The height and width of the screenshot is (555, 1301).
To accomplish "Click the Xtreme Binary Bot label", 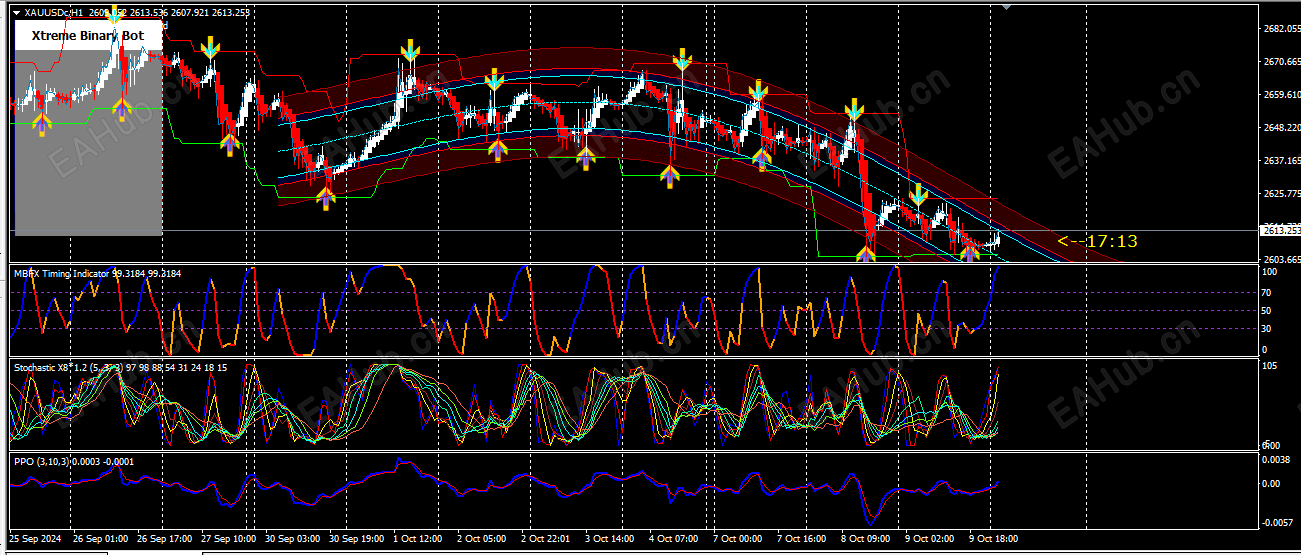I will pos(88,36).
